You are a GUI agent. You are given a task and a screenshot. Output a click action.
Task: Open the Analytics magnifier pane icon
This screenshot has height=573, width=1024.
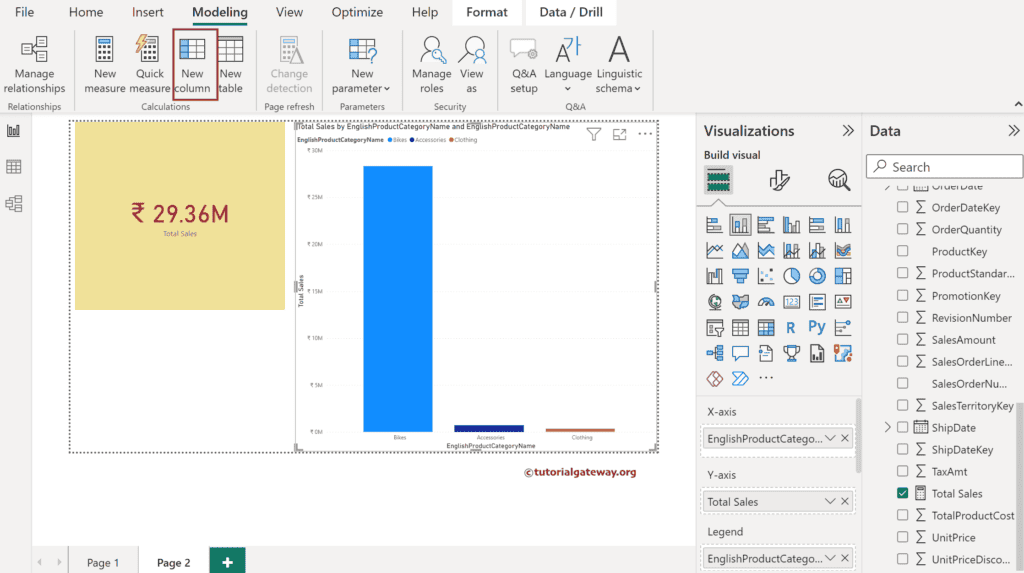[839, 180]
